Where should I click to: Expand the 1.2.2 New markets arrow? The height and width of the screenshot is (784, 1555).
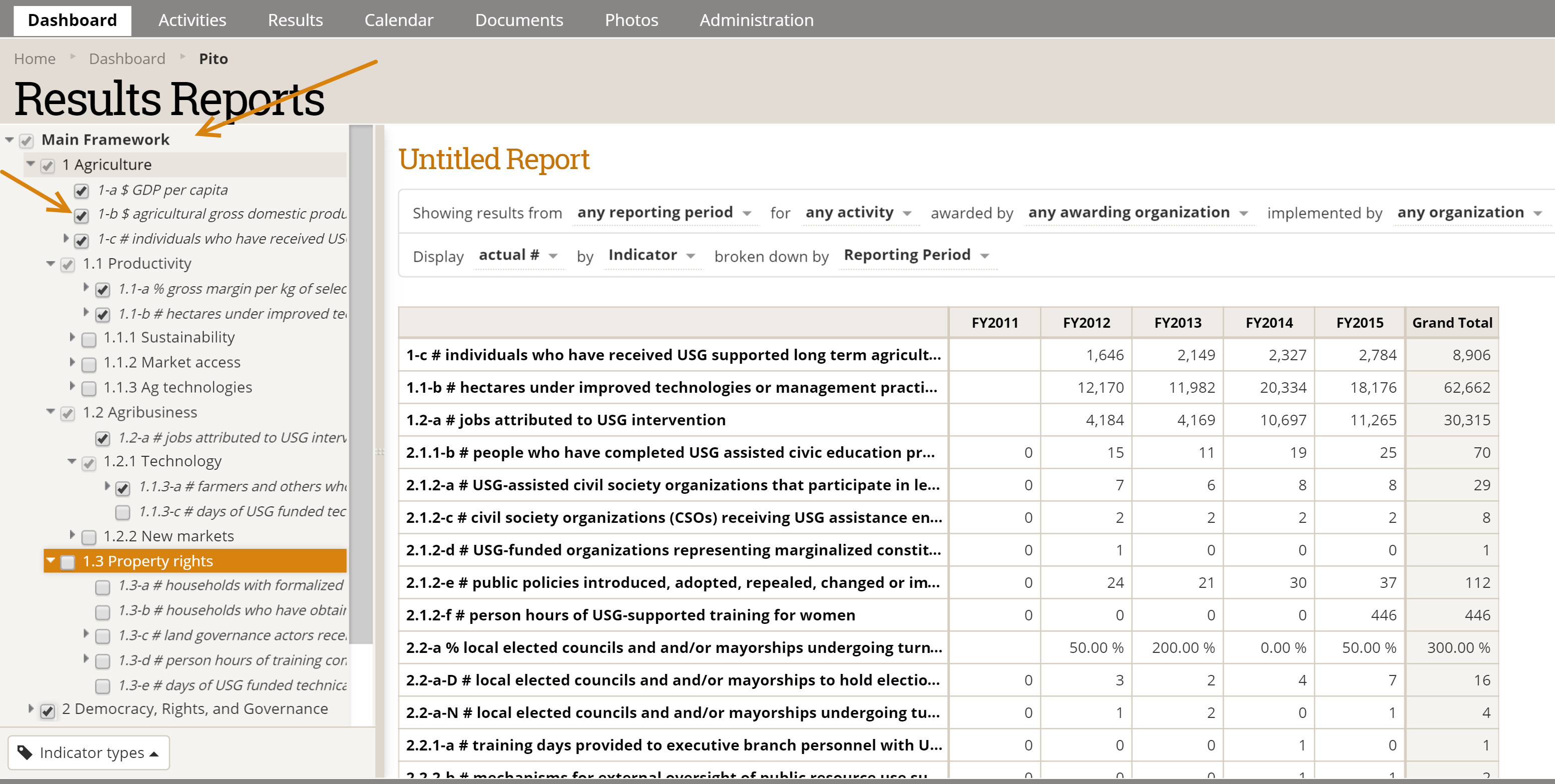tap(73, 535)
